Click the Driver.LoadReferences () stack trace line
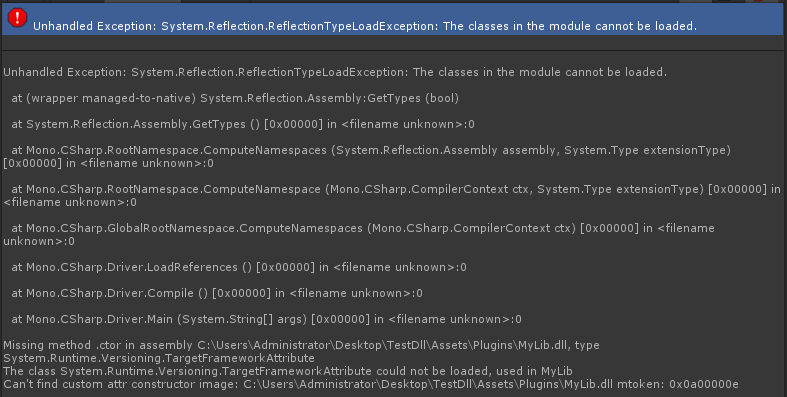The height and width of the screenshot is (397, 787). click(239, 268)
